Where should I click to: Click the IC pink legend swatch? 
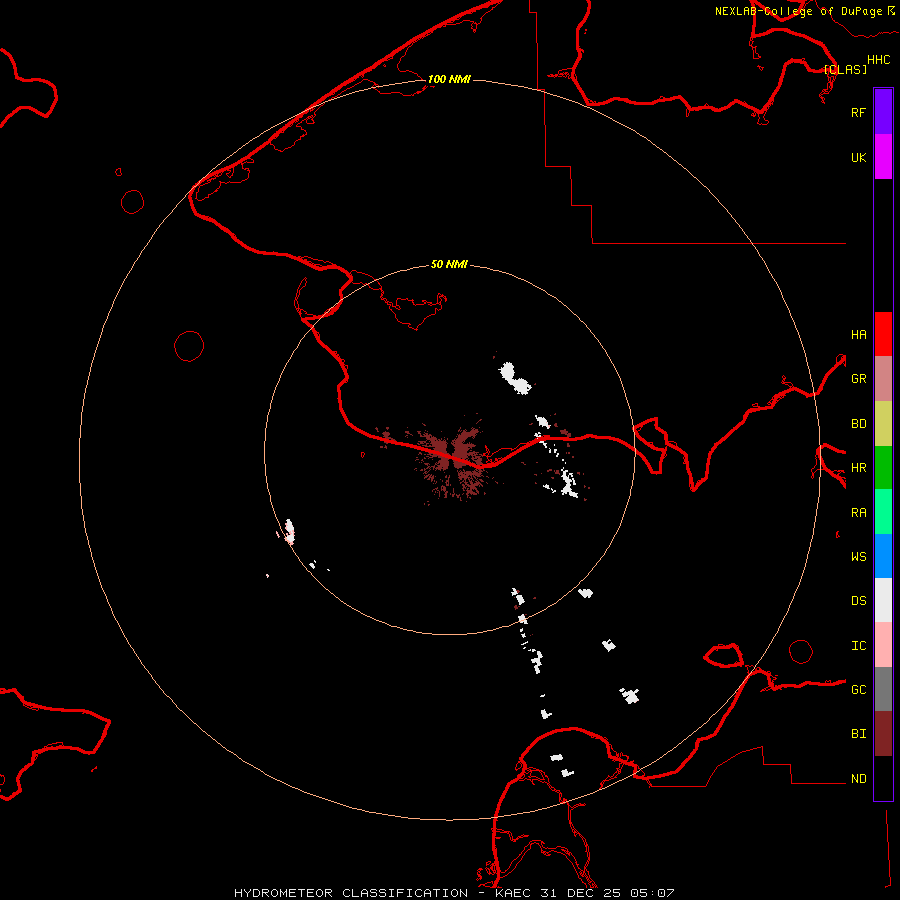[883, 645]
